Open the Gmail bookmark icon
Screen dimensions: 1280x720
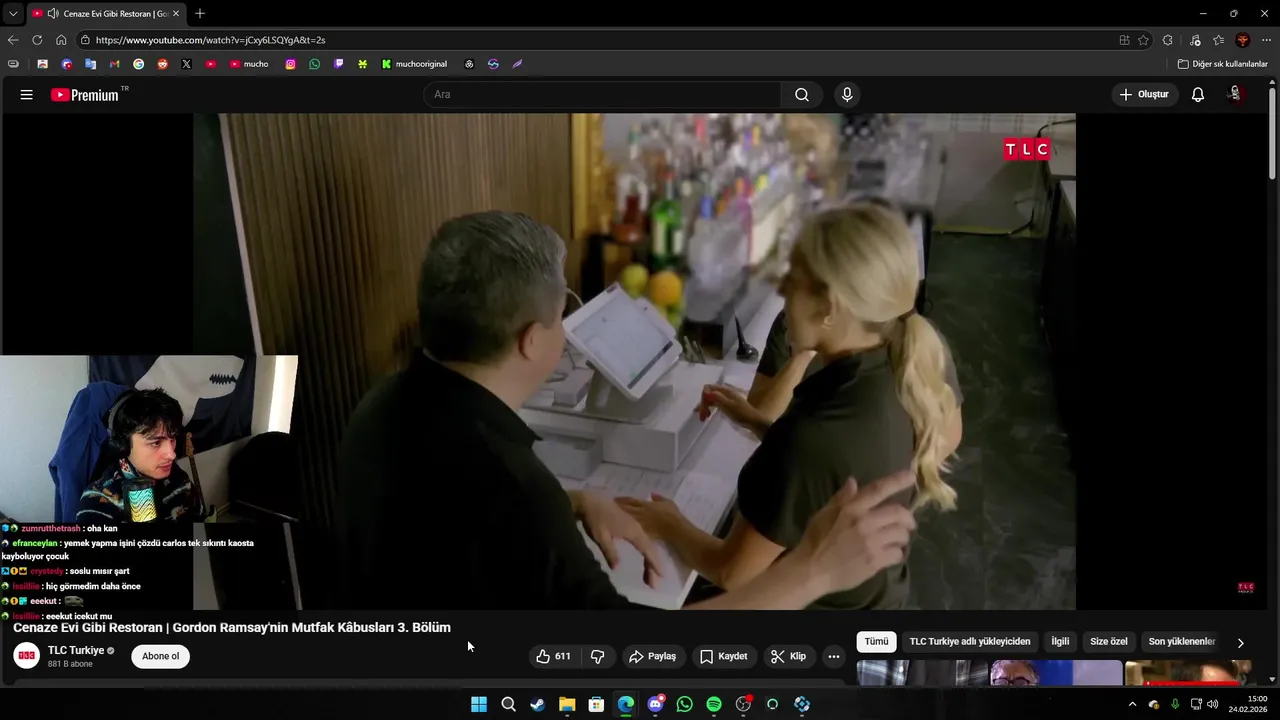(115, 64)
